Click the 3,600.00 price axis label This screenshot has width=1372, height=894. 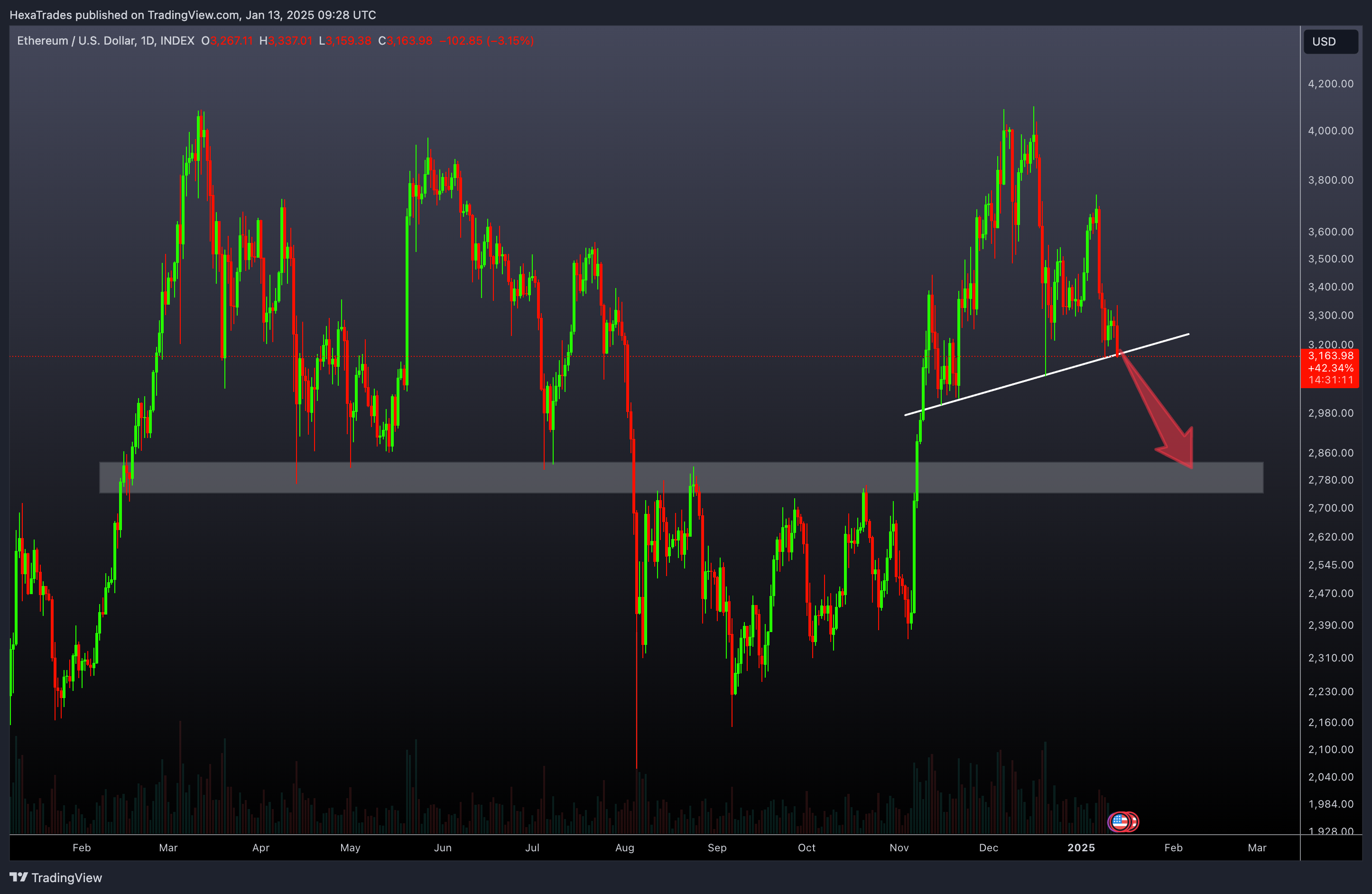tap(1331, 232)
